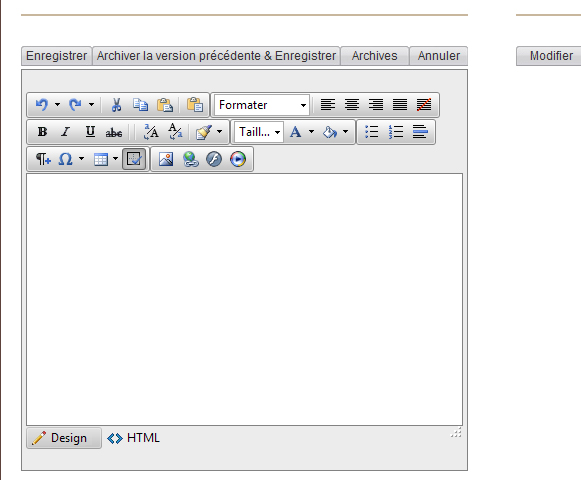Apply background color with paint bucket

tap(330, 132)
